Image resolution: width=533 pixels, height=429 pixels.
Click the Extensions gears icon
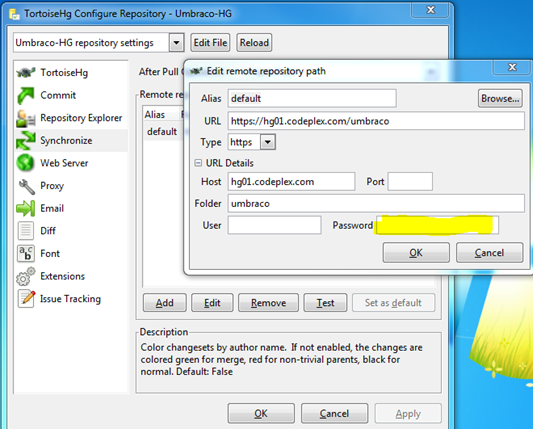[x=25, y=276]
